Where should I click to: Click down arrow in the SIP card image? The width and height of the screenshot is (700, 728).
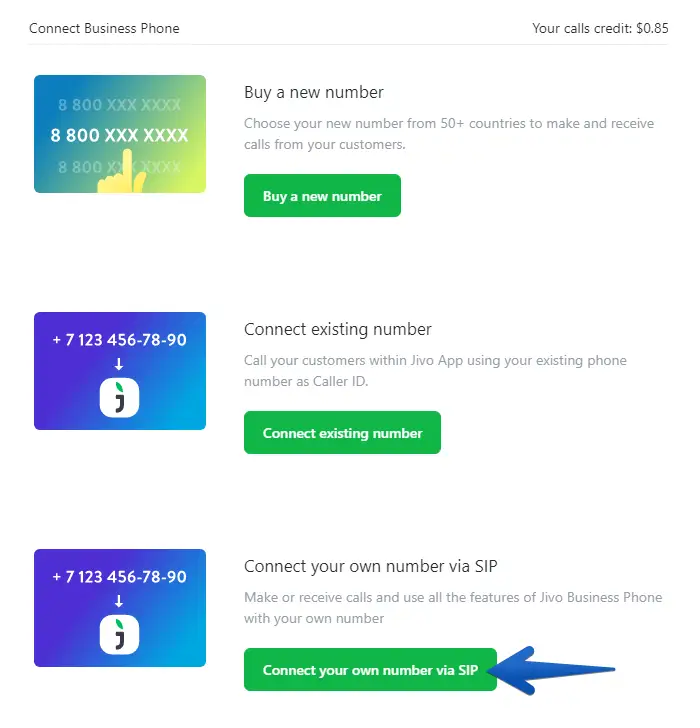click(120, 601)
